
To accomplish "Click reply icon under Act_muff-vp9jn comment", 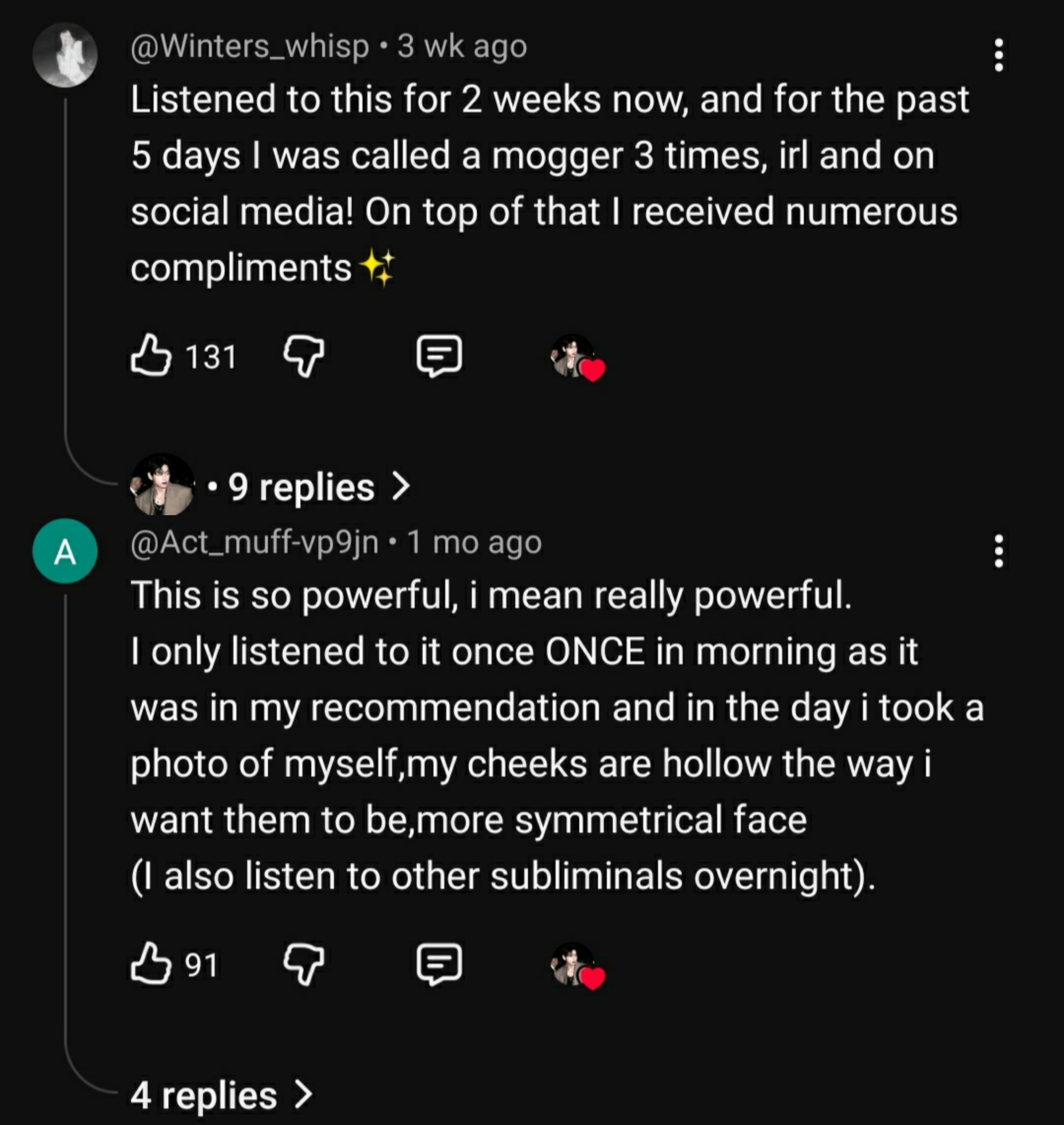I will [439, 963].
